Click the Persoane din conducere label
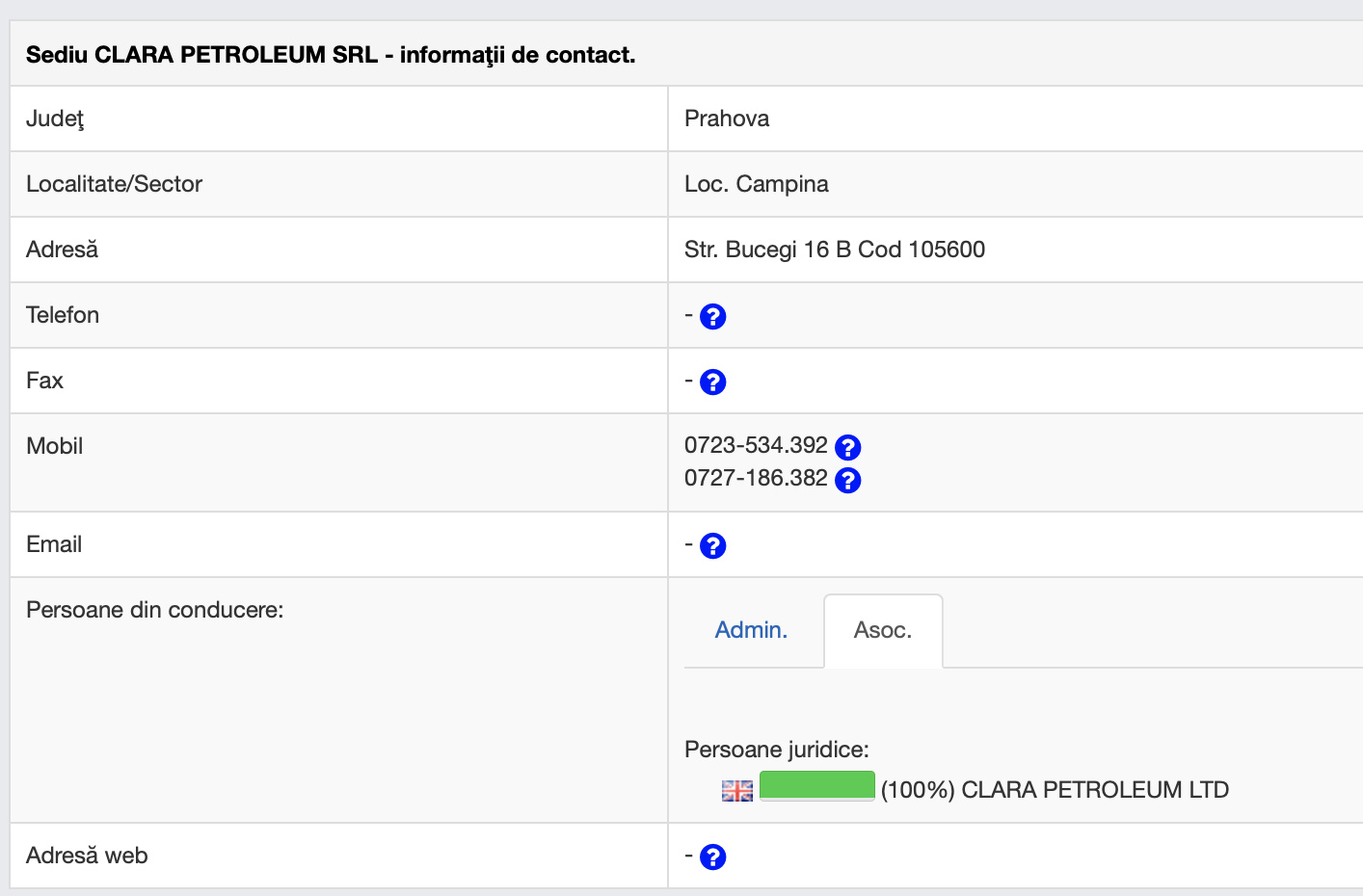The height and width of the screenshot is (896, 1363). [x=154, y=610]
